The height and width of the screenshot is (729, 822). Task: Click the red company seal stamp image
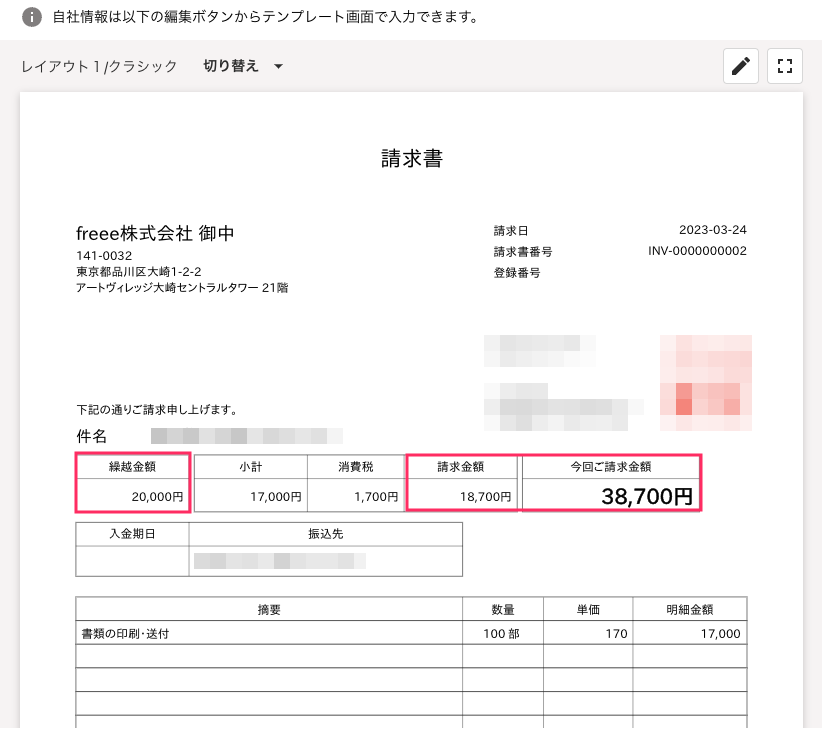point(706,383)
